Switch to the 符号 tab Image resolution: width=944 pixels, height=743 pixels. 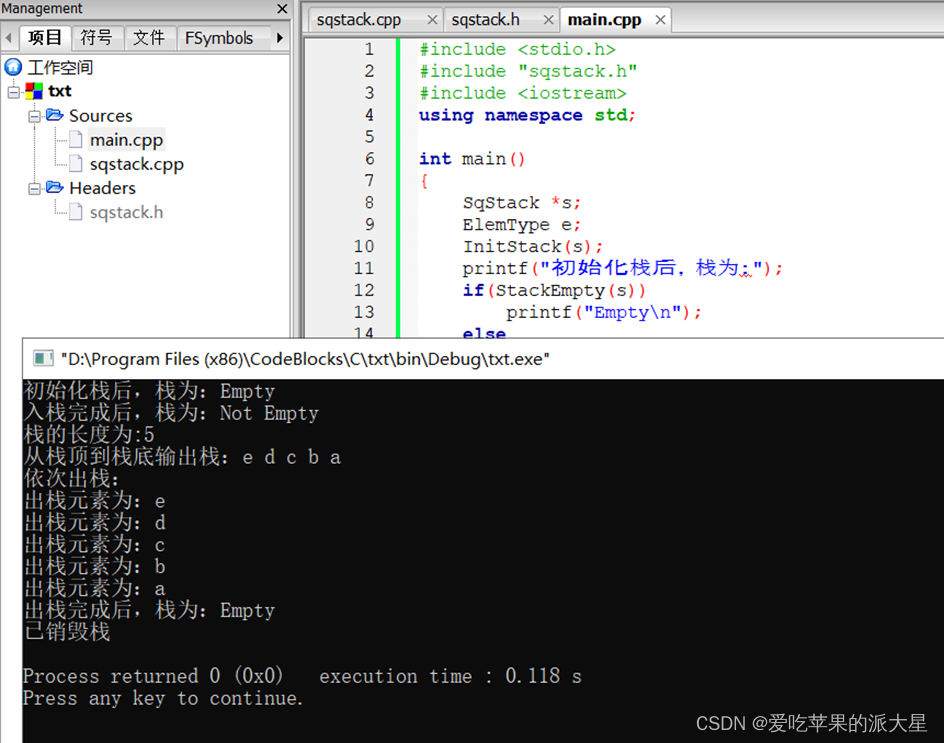[x=97, y=38]
